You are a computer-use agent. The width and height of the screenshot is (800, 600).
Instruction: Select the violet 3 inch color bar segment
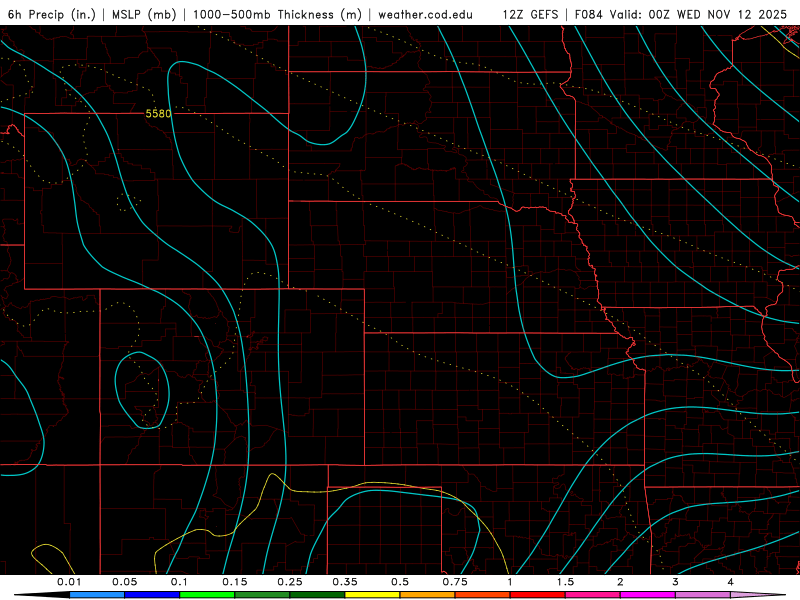(703, 595)
